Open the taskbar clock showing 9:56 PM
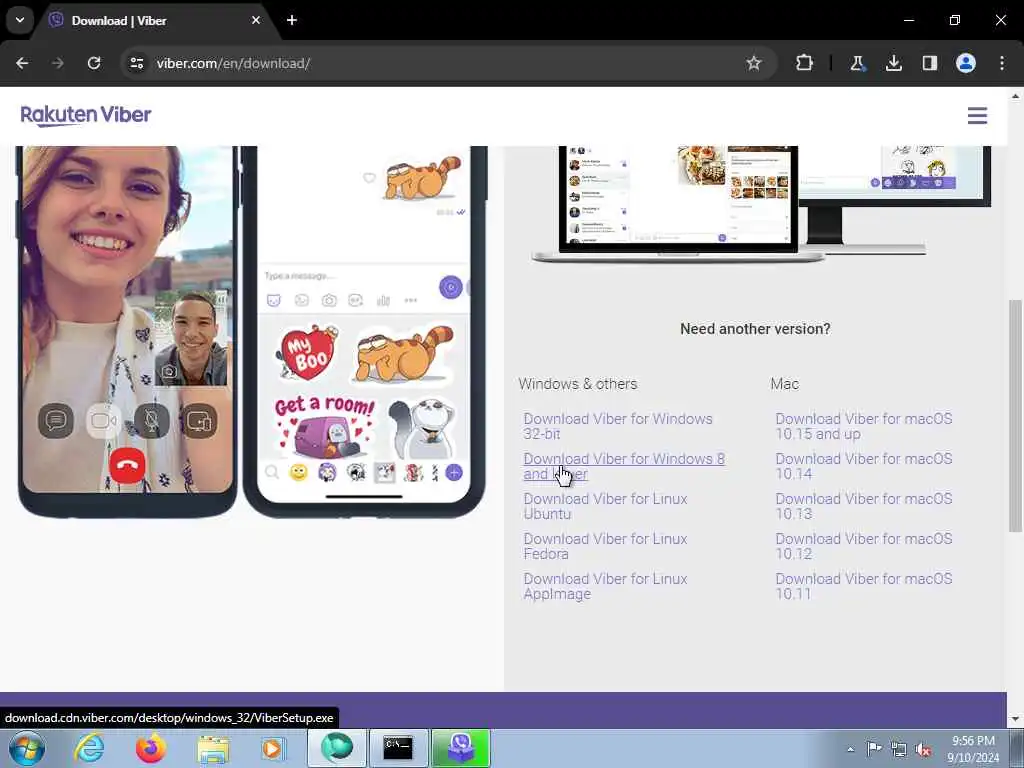Image resolution: width=1024 pixels, height=768 pixels. (973, 749)
